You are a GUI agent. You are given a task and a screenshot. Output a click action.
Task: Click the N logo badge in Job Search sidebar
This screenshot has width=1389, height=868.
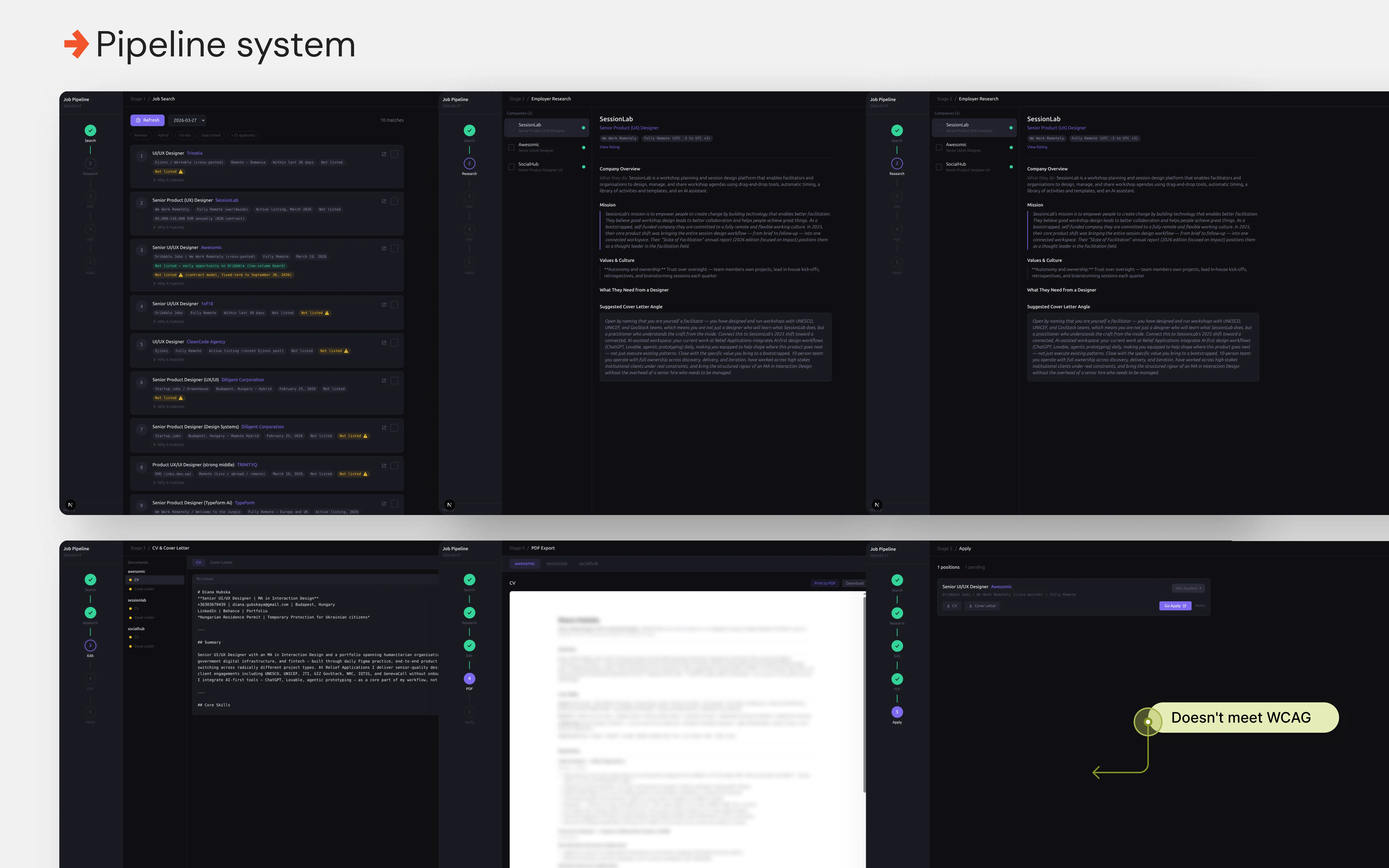coord(70,505)
